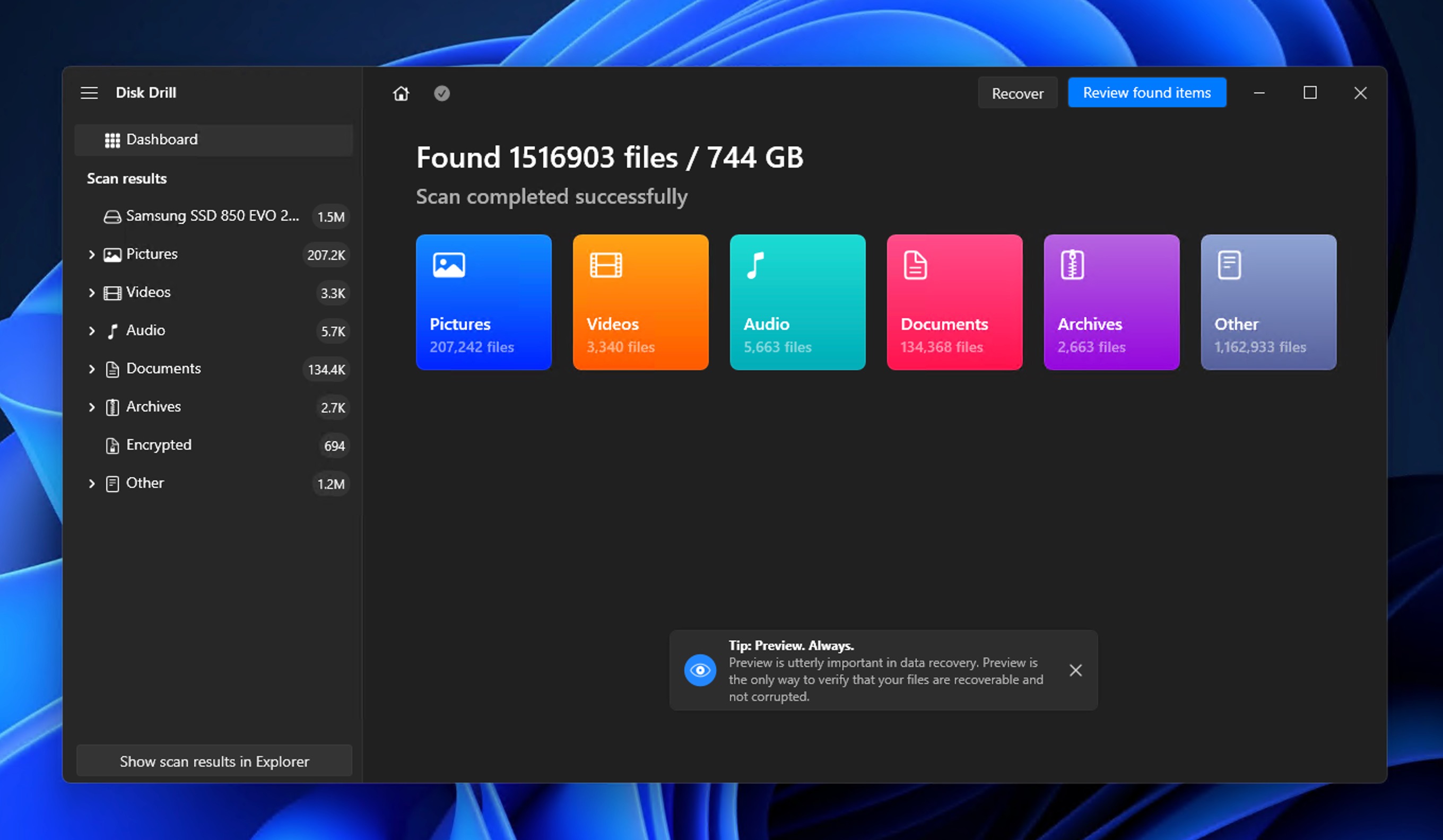The image size is (1443, 840).
Task: Open the orange Videos card with 3,340 files
Action: [640, 302]
